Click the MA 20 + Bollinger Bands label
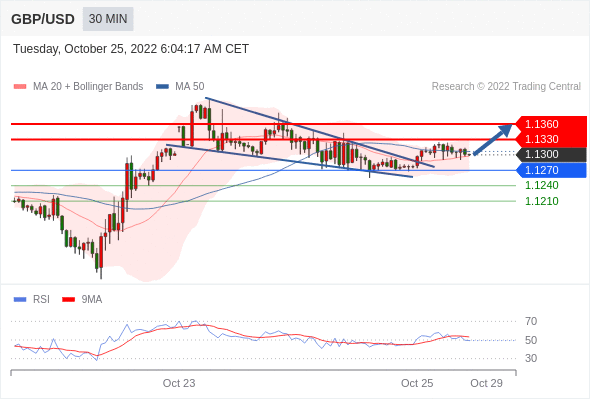Viewport: 590px width, 400px height. click(88, 87)
